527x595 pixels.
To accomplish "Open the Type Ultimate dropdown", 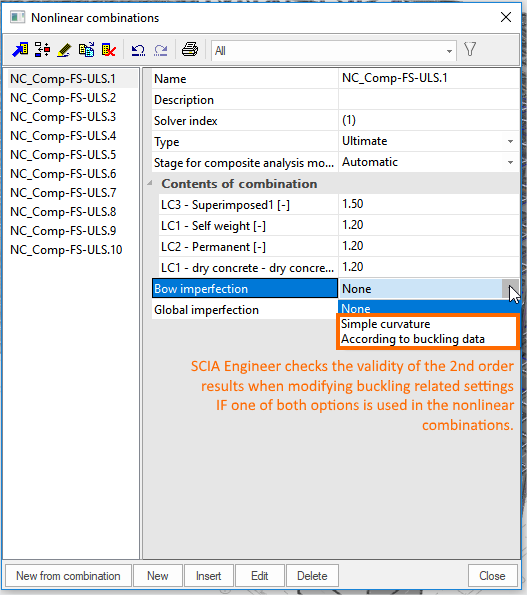I will [x=510, y=142].
